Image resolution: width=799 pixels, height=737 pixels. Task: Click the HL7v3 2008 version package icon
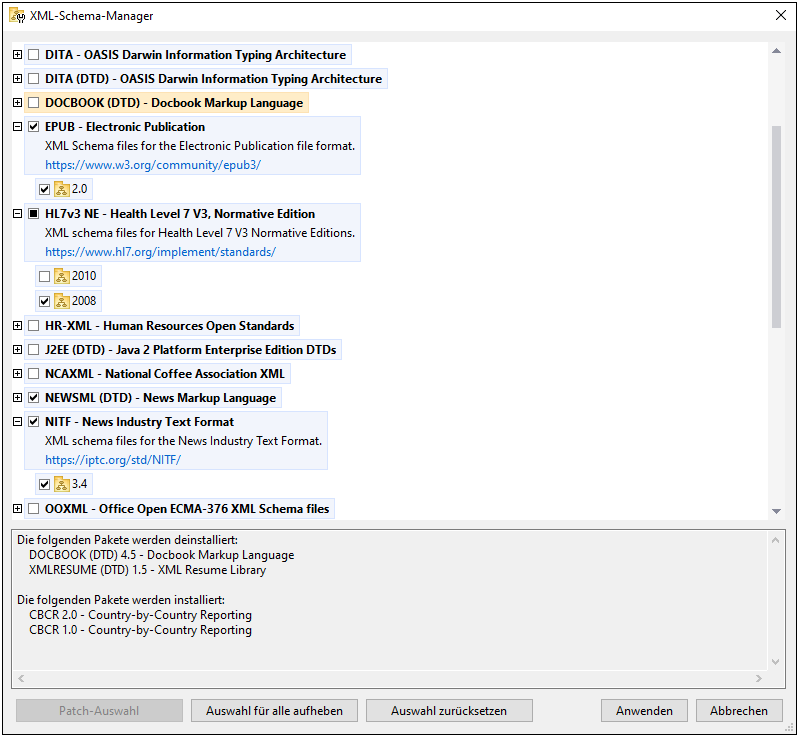(x=62, y=301)
